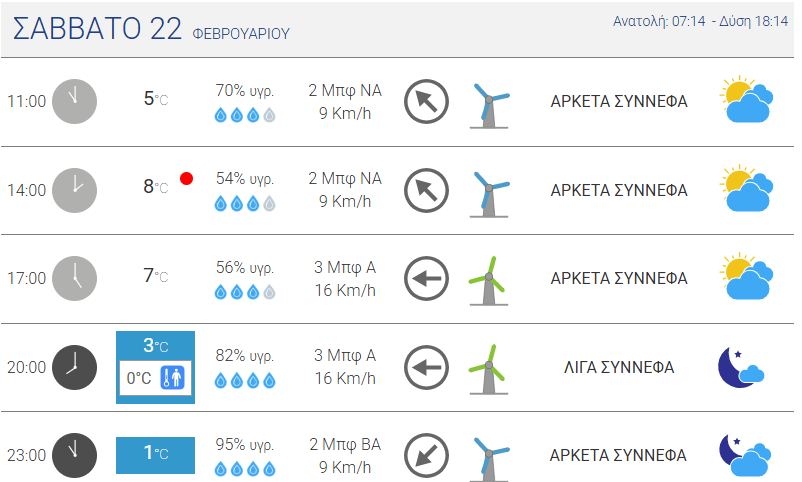Click the ΣΑΒΒΑΤΟ 22 date heading
The height and width of the screenshot is (482, 802).
click(x=97, y=28)
